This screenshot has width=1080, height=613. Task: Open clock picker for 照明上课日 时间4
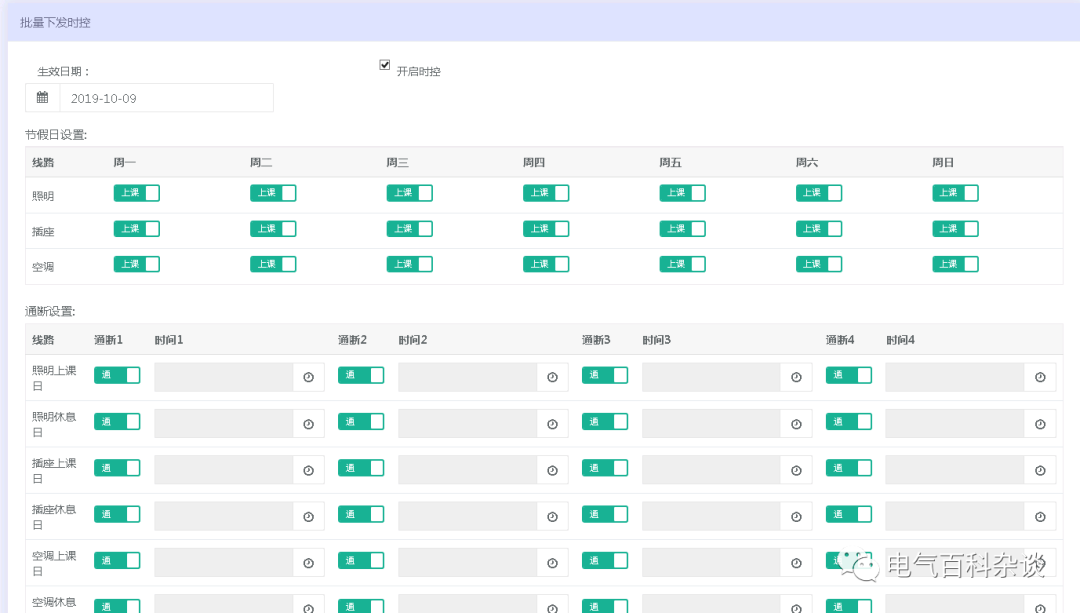coord(1040,377)
